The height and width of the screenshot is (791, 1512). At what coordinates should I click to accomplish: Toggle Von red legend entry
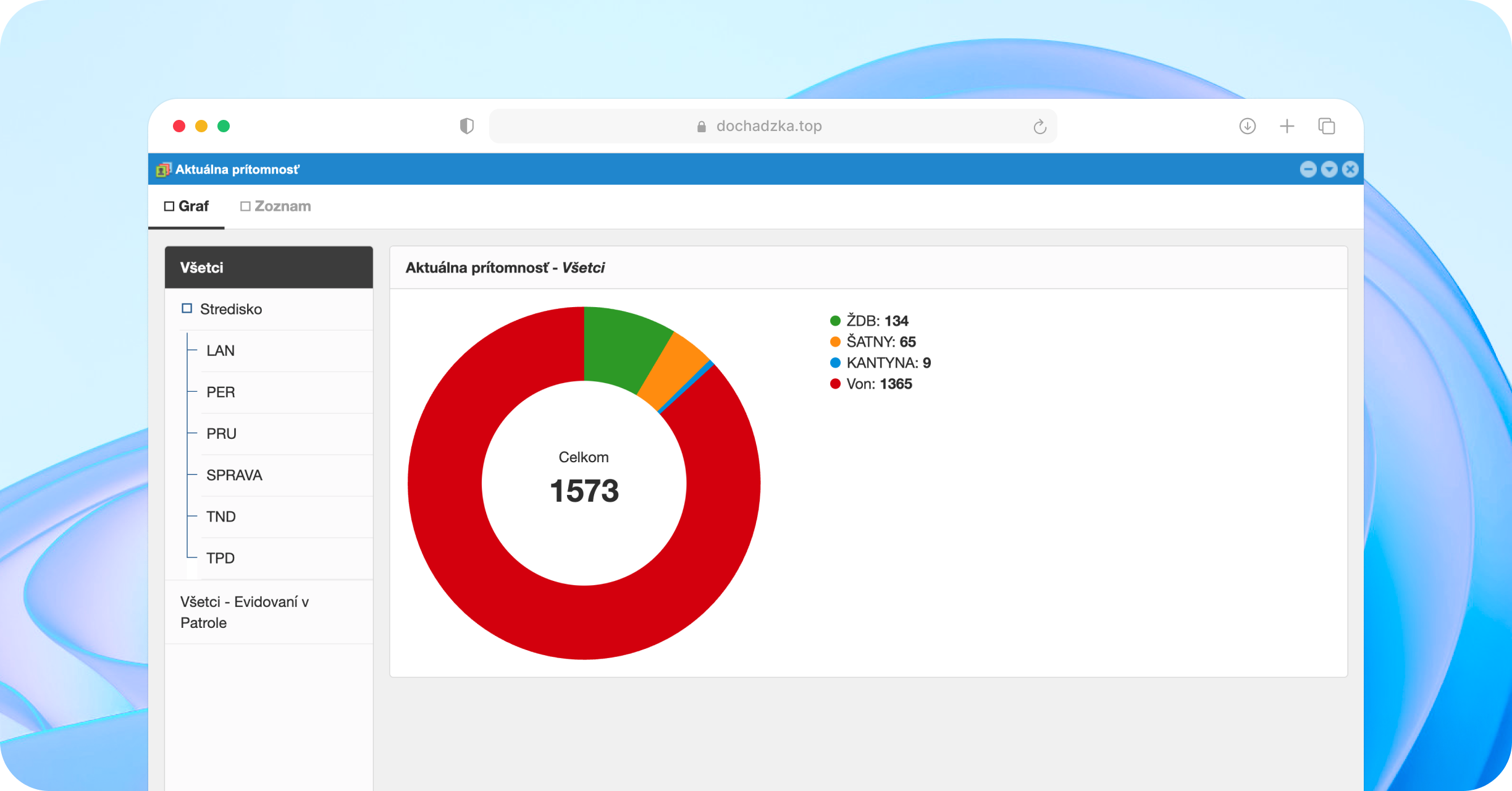point(871,384)
